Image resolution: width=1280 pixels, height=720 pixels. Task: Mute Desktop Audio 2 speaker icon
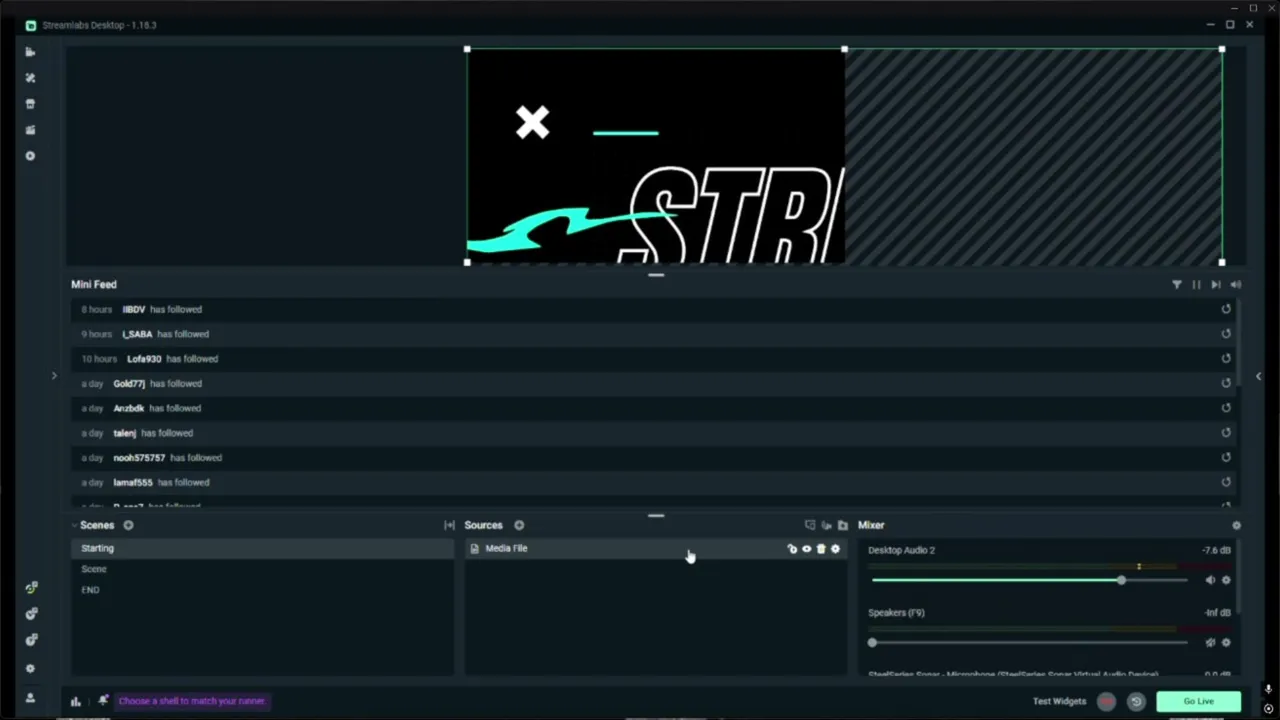(1210, 580)
